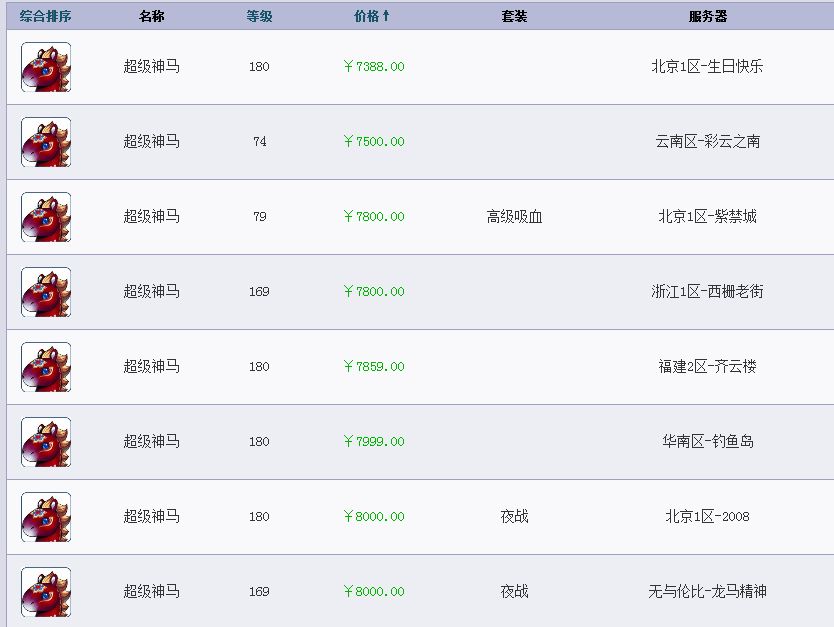This screenshot has height=627, width=834.
Task: Sort listings by 等级 header
Action: [259, 16]
